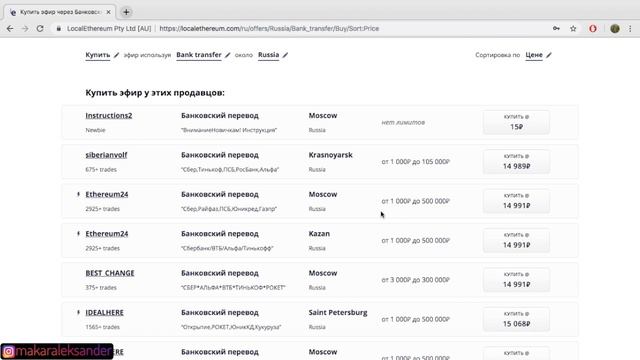This screenshot has height=360, width=640.
Task: Click Kazan location text
Action: tap(319, 234)
